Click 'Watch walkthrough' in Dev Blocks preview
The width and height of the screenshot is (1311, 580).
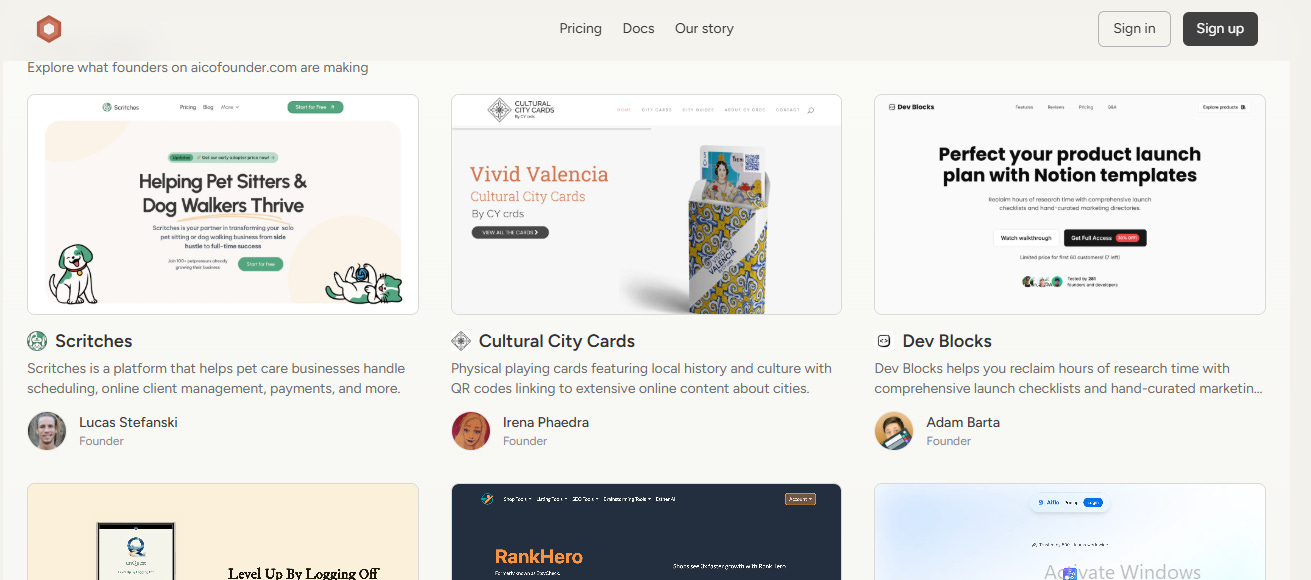pos(1026,238)
